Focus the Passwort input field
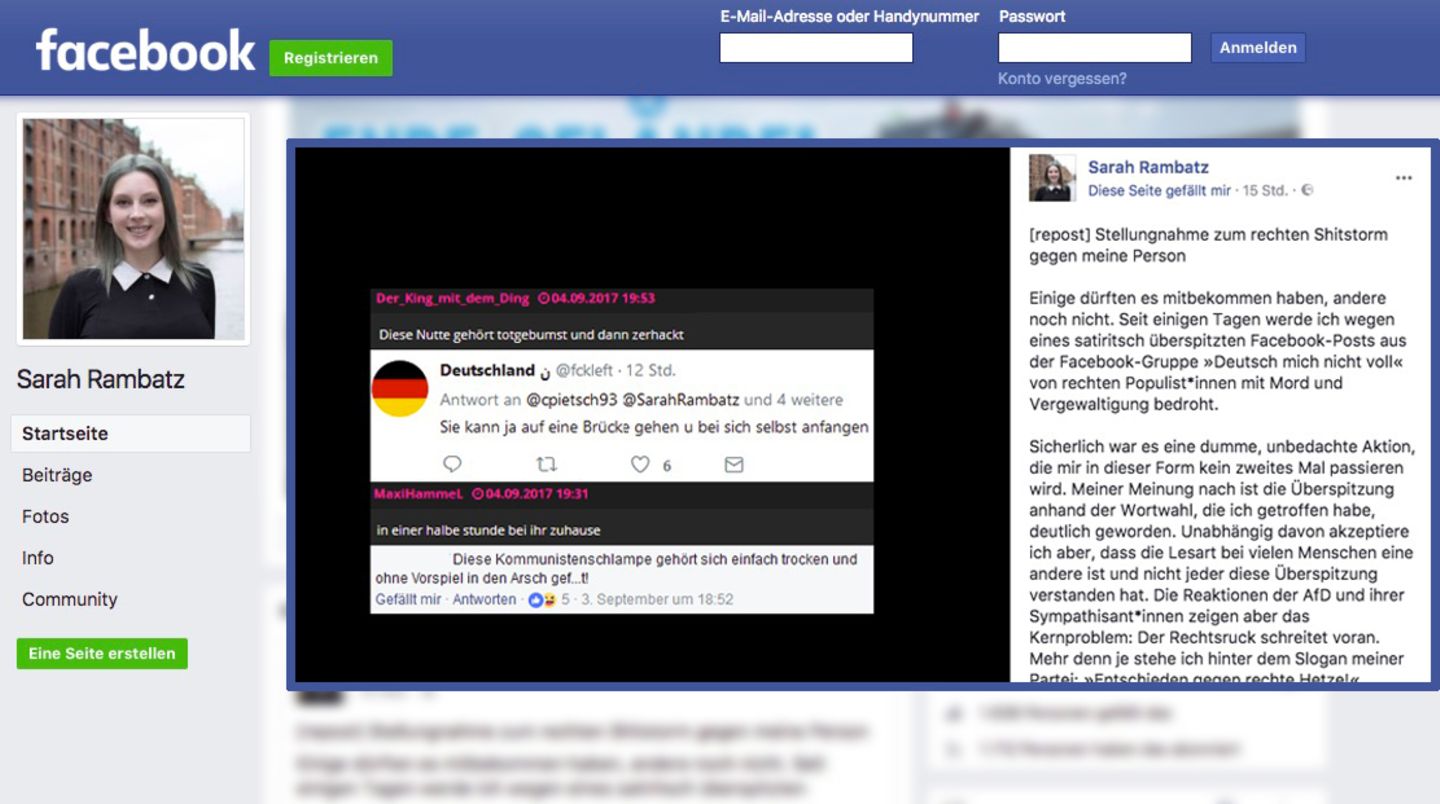This screenshot has width=1440, height=804. click(x=1094, y=48)
